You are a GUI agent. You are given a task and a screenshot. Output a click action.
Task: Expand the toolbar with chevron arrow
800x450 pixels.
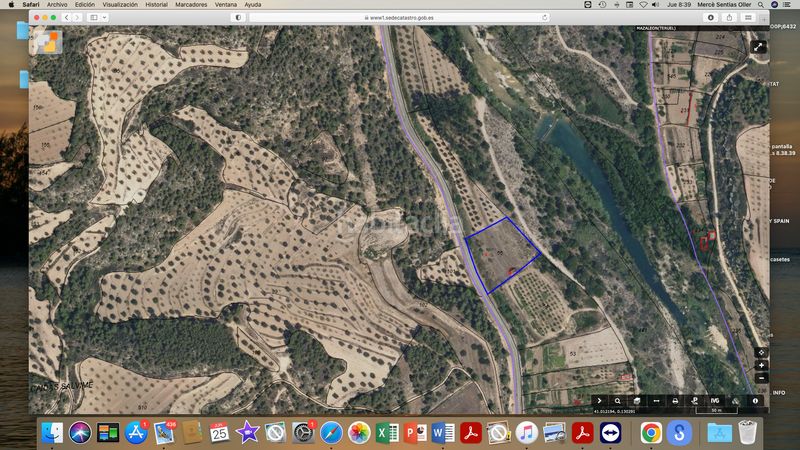(x=599, y=401)
